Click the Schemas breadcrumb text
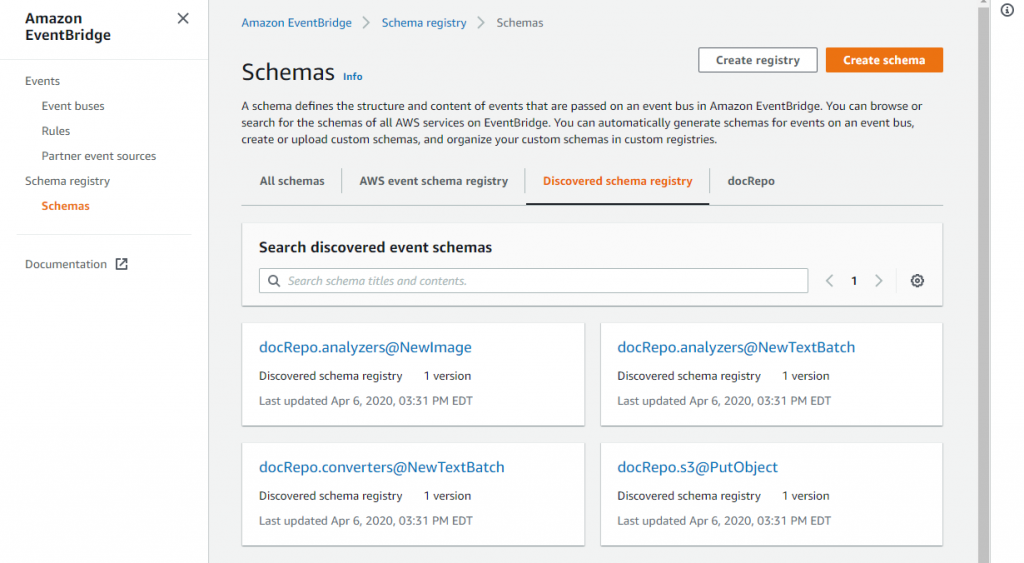This screenshot has height=563, width=1024. point(520,23)
